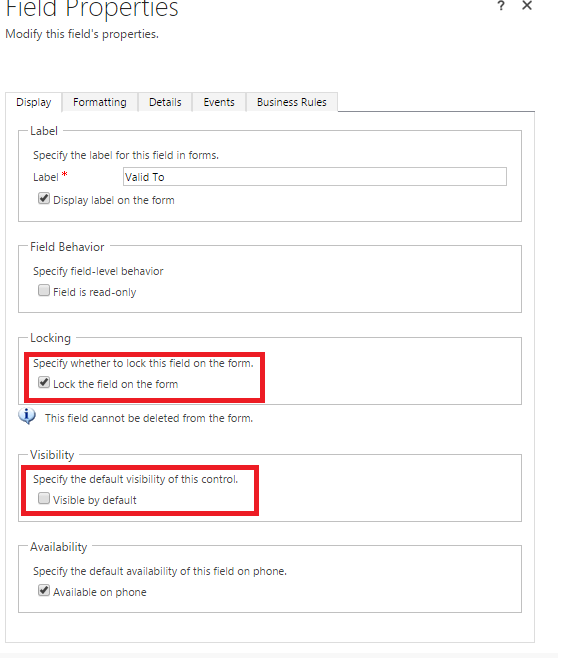Click the Valid To label input field

[315, 177]
